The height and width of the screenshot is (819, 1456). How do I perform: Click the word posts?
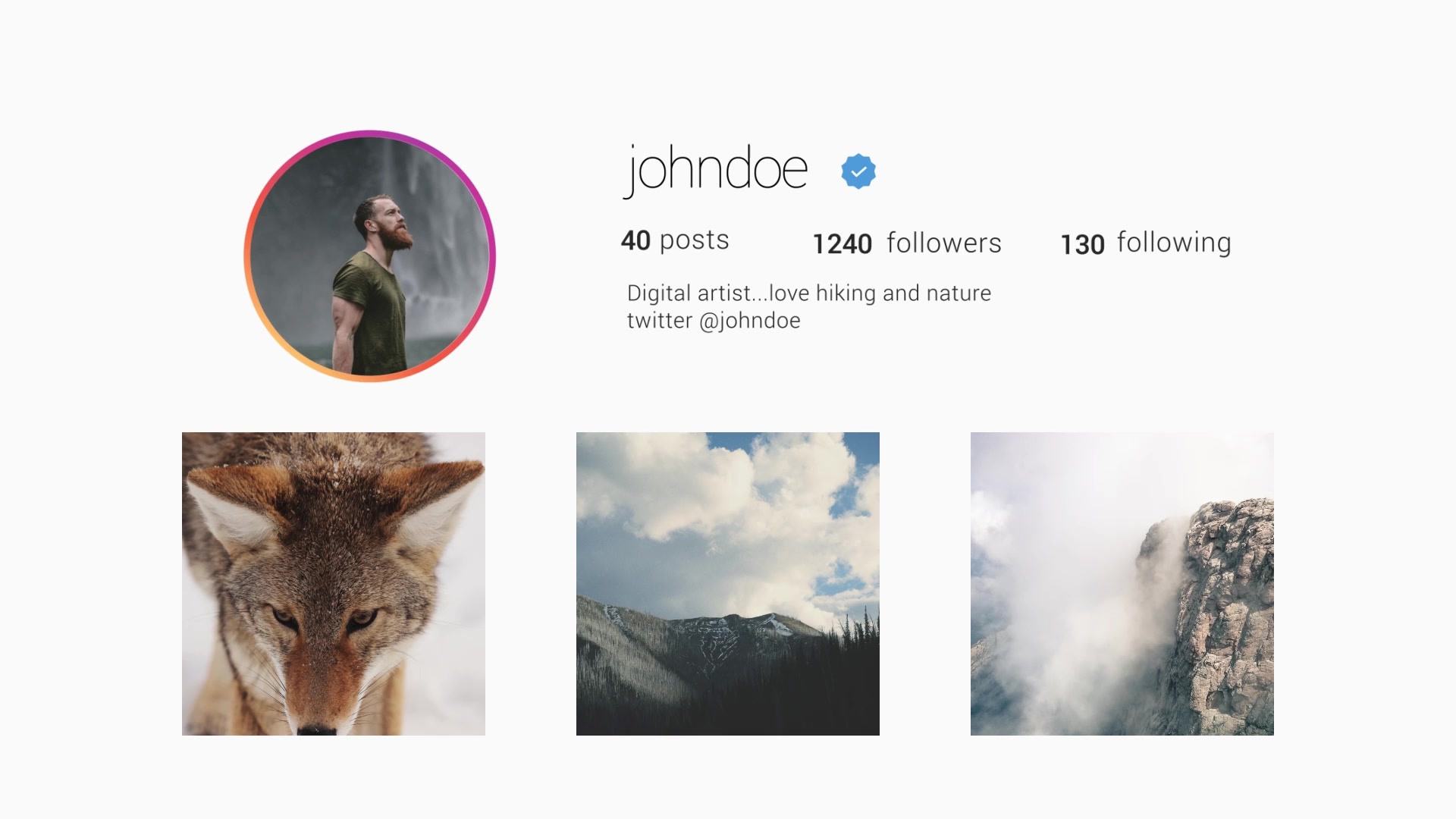tap(694, 240)
